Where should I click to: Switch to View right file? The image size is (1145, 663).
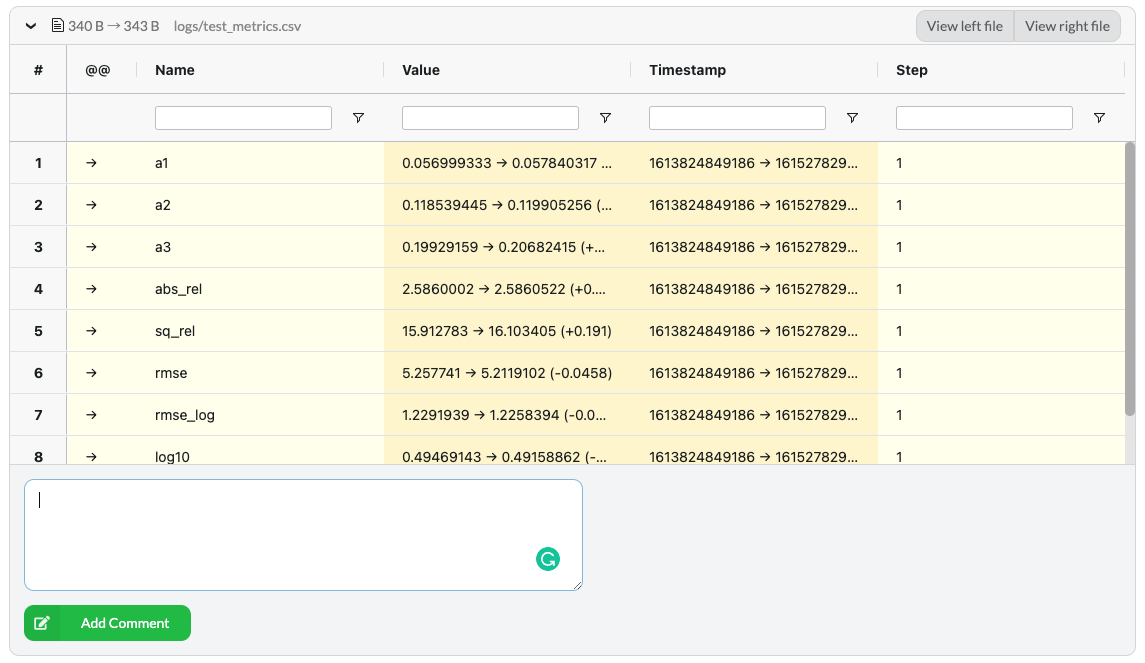[x=1067, y=25]
